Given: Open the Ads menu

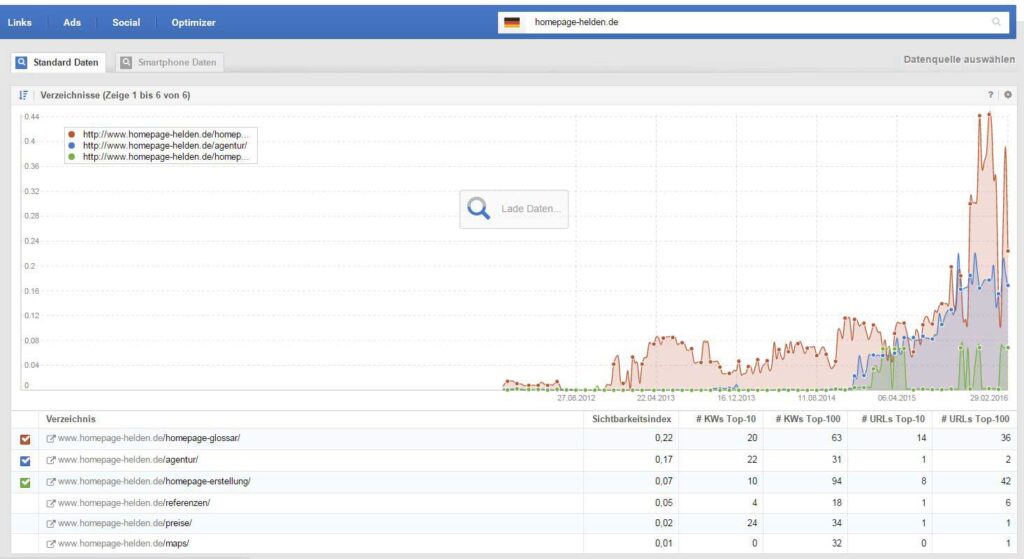Looking at the screenshot, I should (72, 22).
